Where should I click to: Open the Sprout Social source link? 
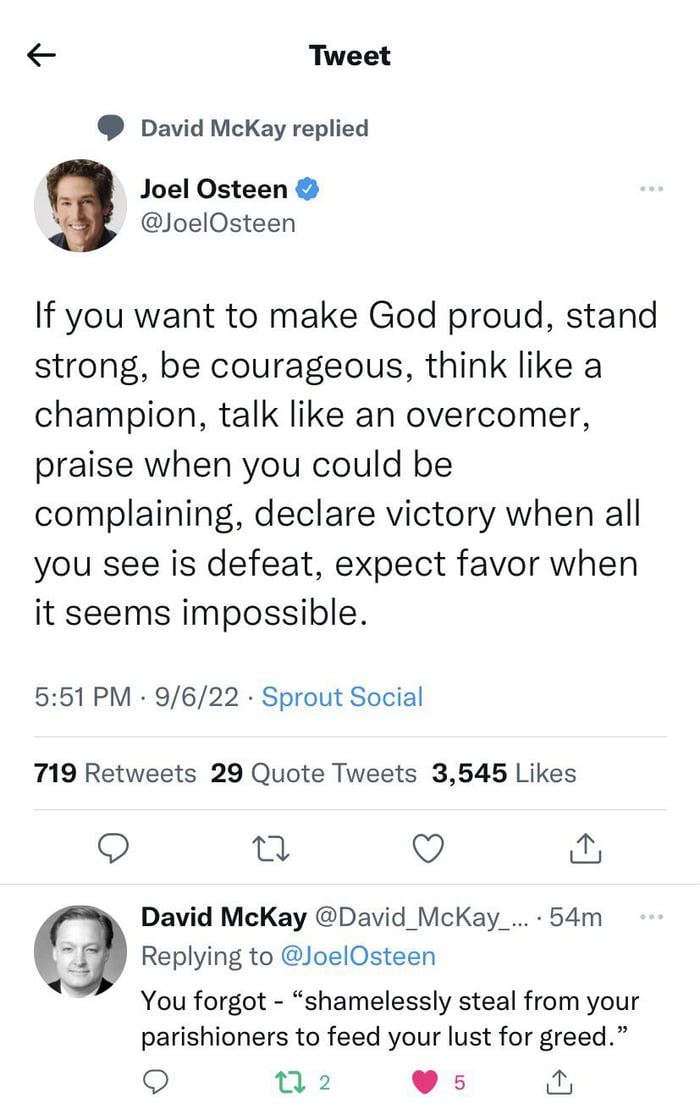click(x=342, y=697)
